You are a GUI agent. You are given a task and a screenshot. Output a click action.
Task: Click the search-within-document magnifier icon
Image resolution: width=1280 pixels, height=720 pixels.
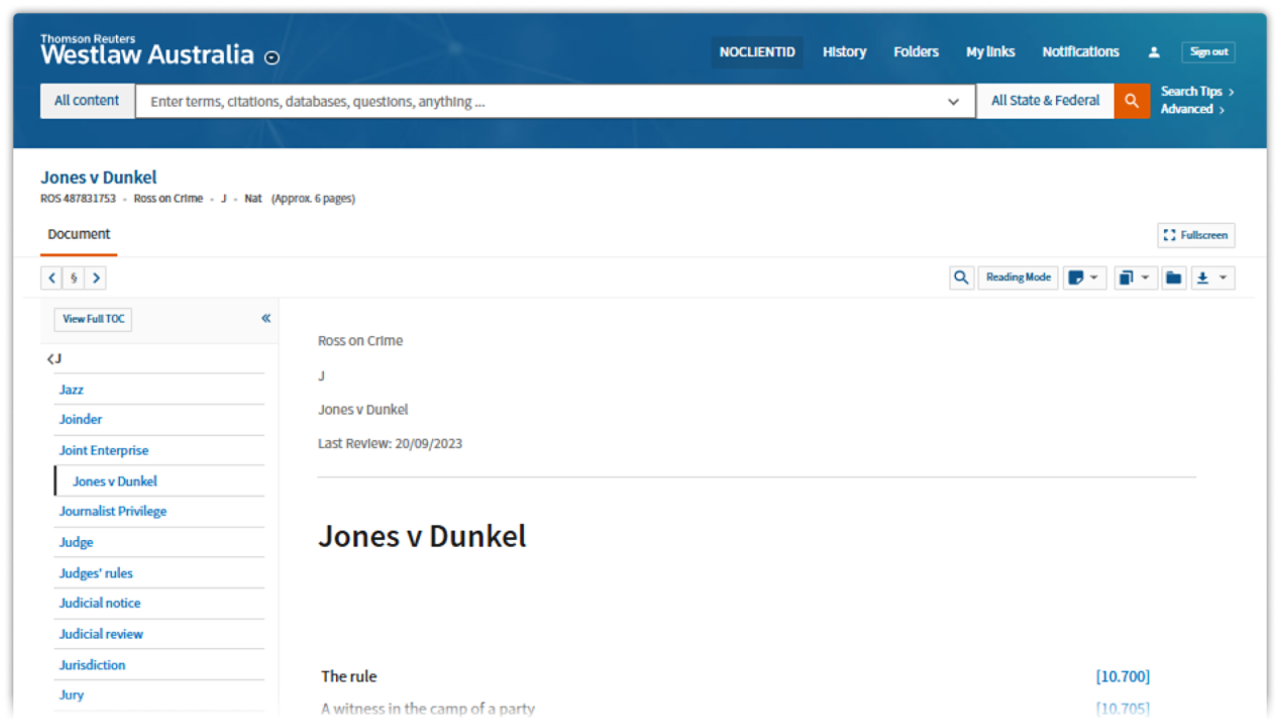961,278
